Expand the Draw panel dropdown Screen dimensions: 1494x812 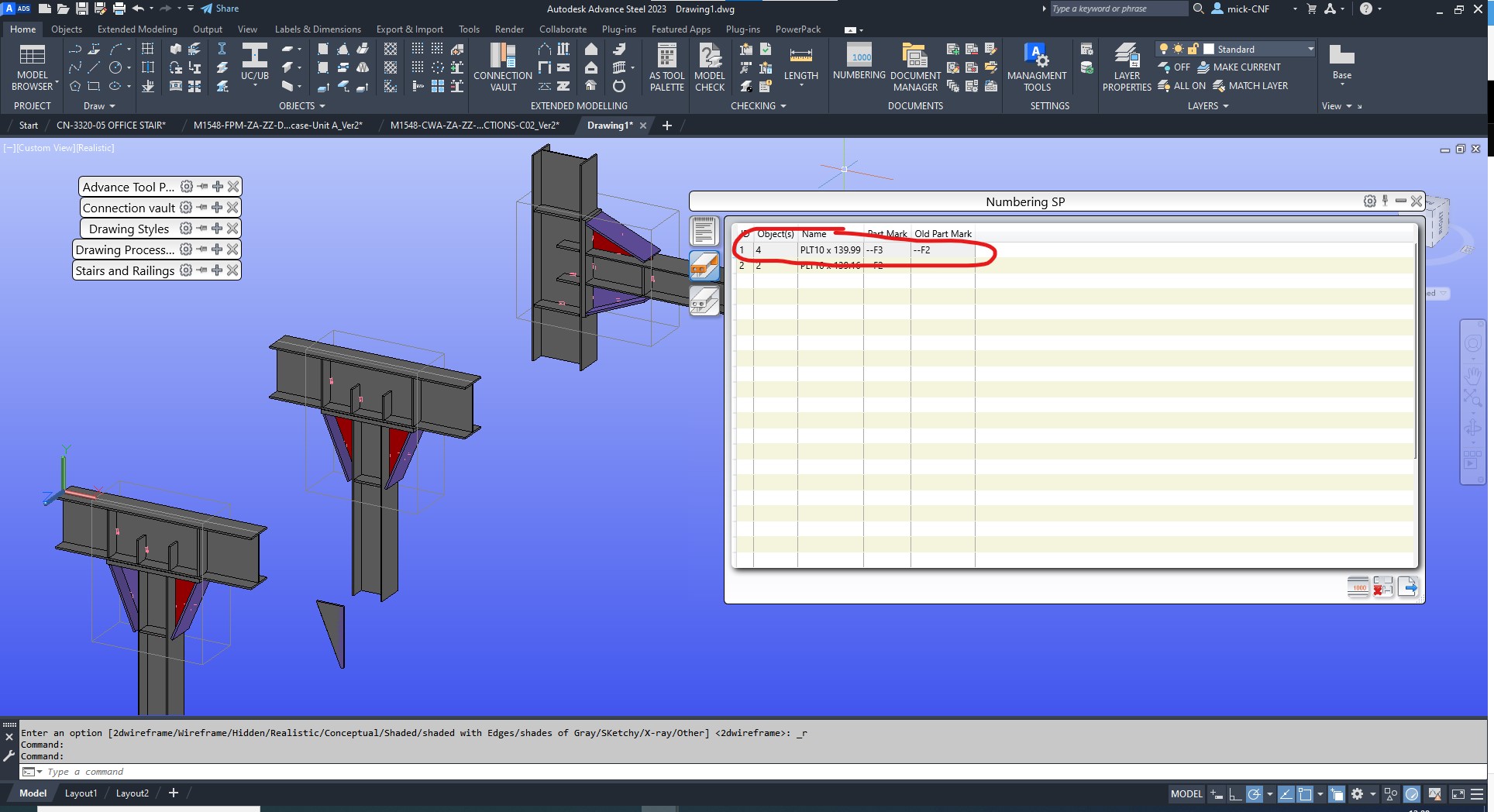[x=112, y=106]
